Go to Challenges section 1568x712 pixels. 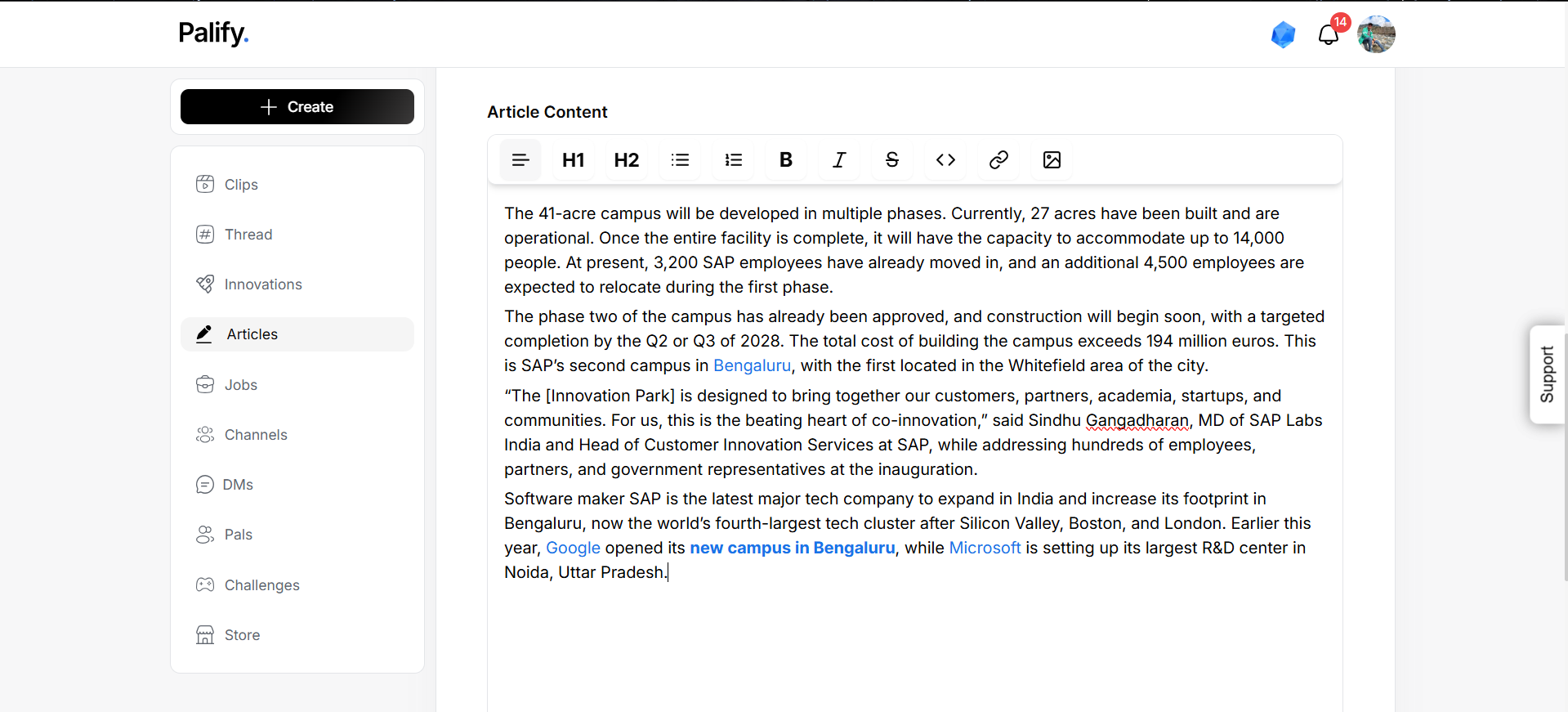pos(297,585)
